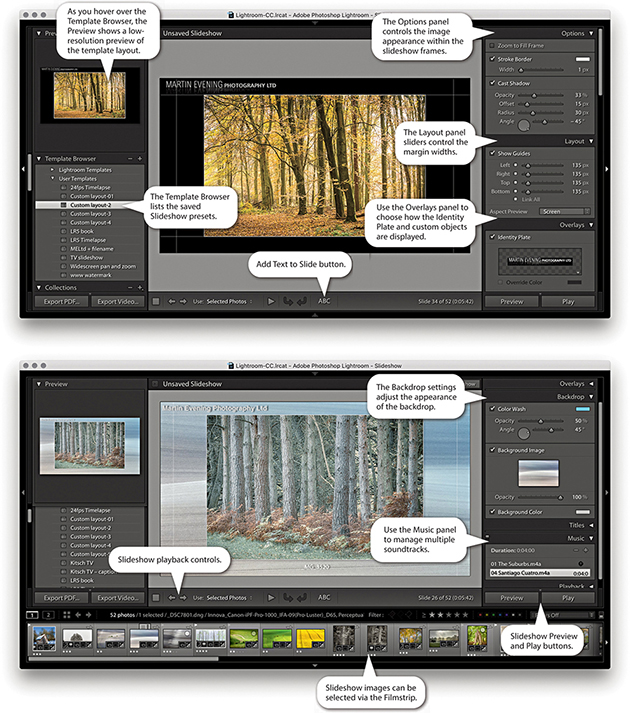Expand Lightroom Templates folder
Viewport: 630px width, 713px height.
(52, 170)
